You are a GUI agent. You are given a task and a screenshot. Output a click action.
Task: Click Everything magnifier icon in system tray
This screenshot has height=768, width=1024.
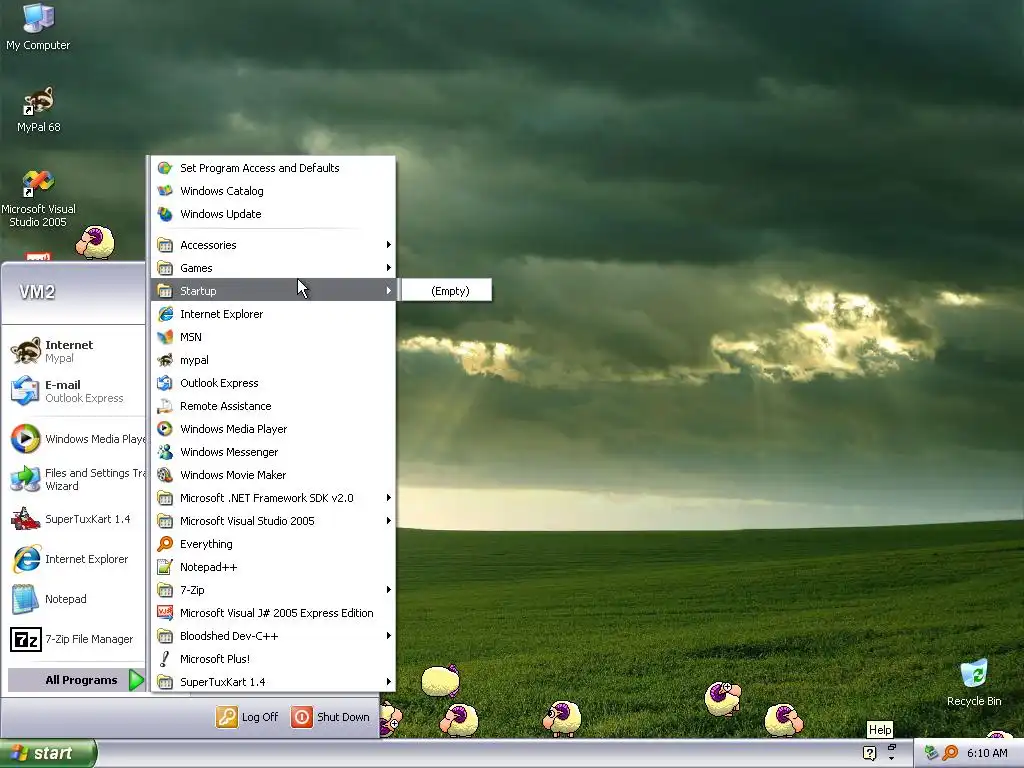click(x=950, y=753)
